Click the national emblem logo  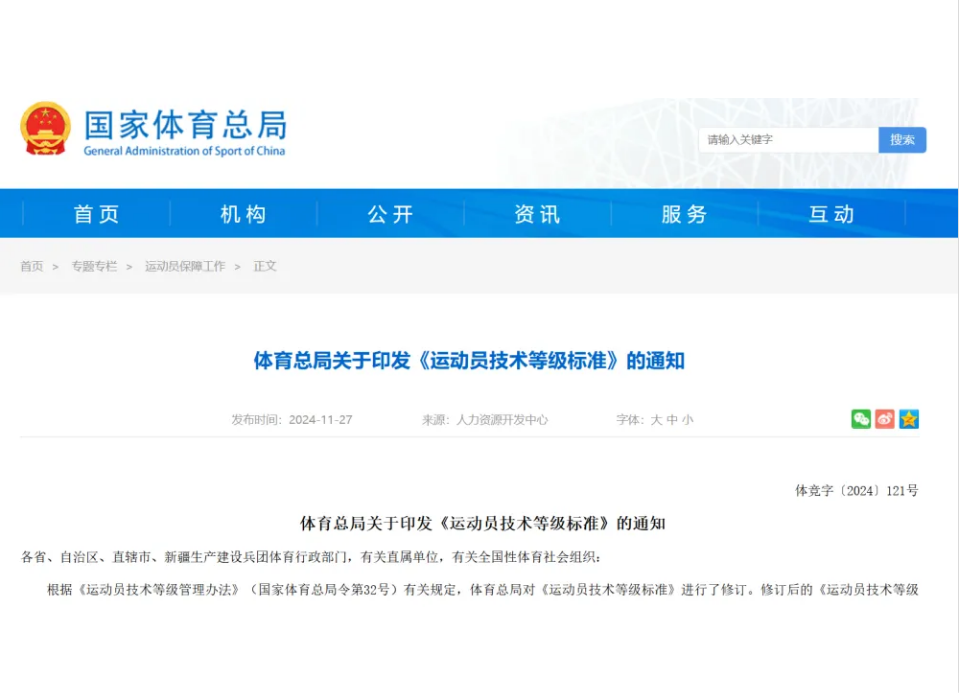pos(45,129)
